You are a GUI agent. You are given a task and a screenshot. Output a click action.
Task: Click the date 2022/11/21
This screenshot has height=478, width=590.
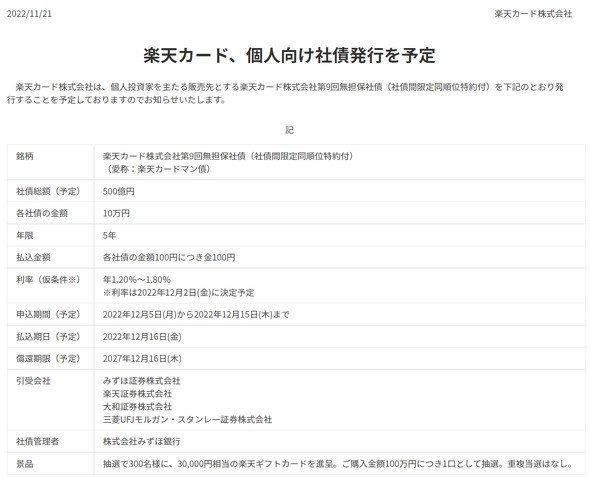pos(29,14)
